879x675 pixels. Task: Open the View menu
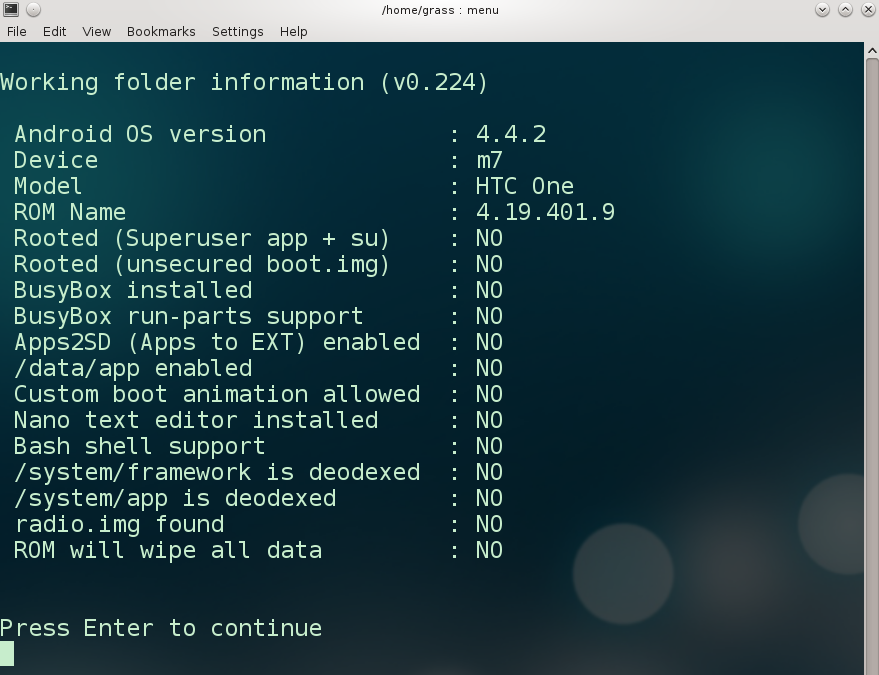coord(97,31)
